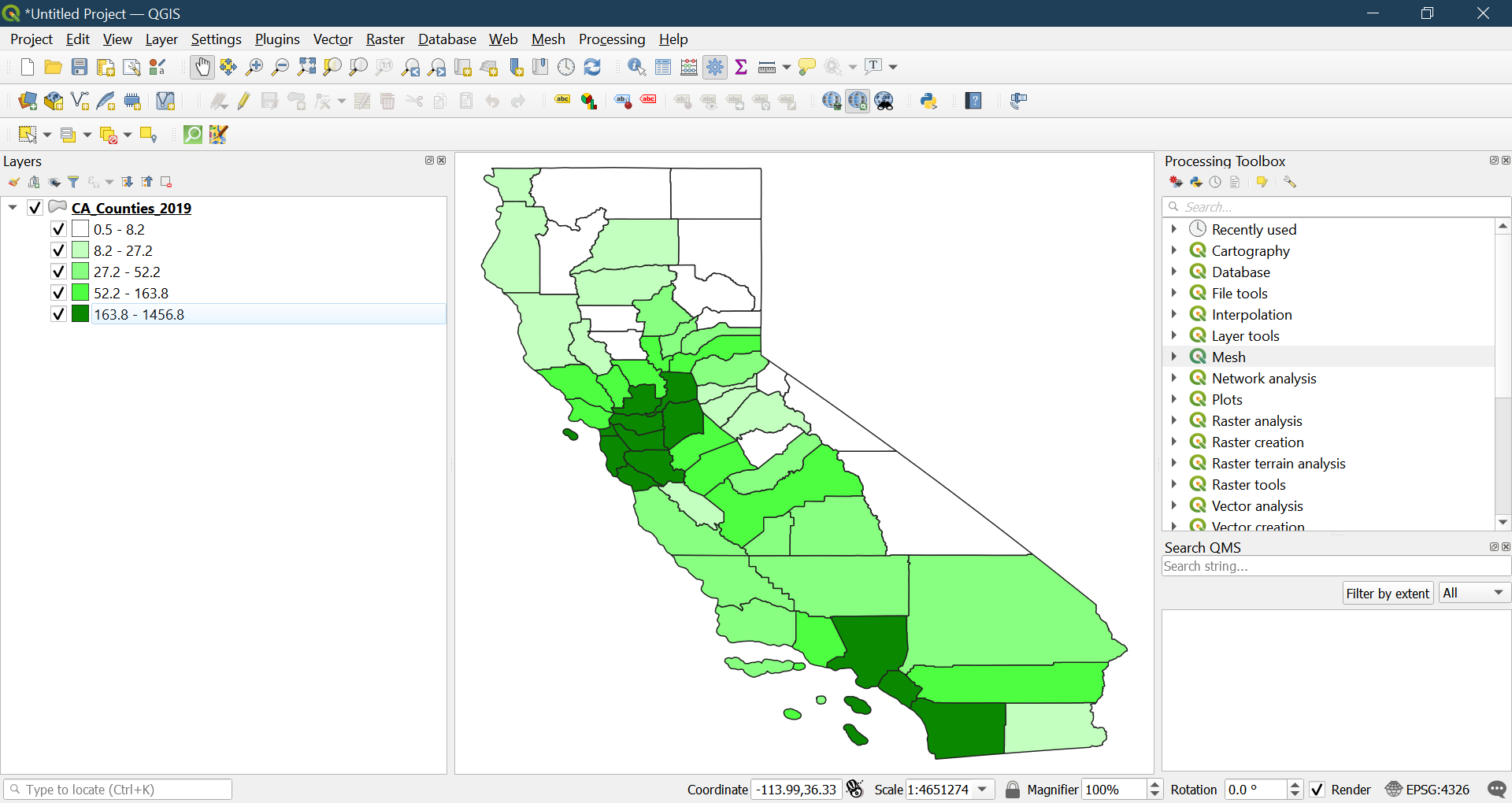Toggle the Render checkbox in status bar
This screenshot has width=1512, height=803.
coord(1317,790)
